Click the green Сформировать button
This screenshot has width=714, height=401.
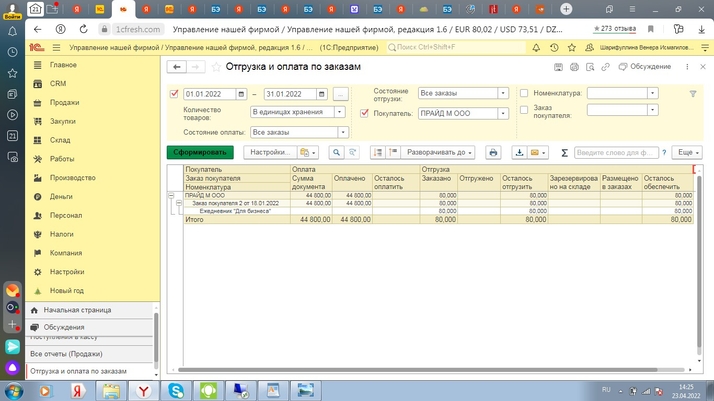[x=200, y=153]
